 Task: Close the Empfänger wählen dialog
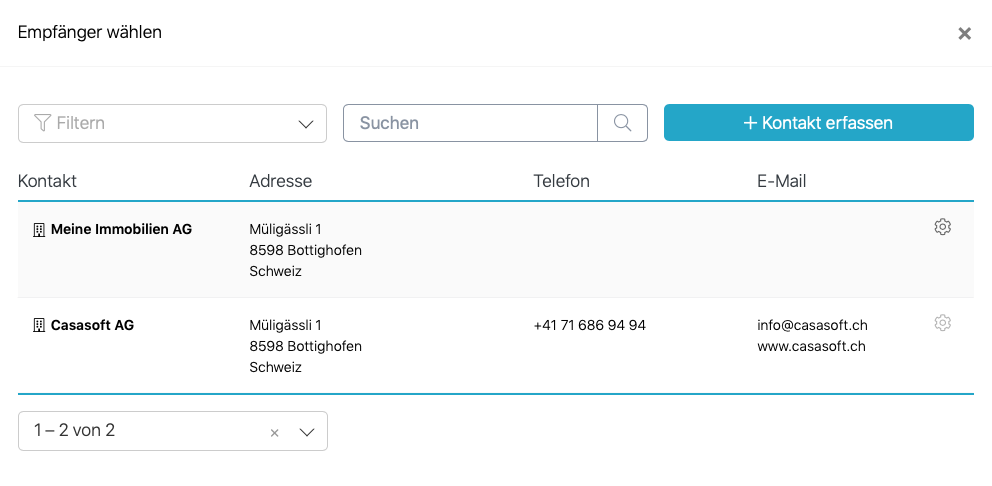(x=964, y=33)
